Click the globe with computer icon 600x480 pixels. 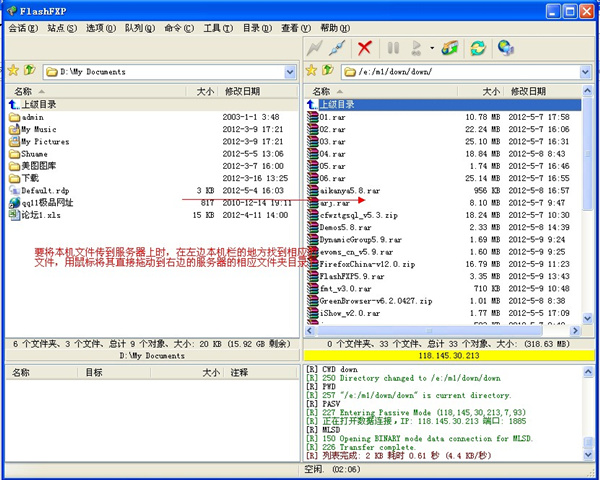506,48
